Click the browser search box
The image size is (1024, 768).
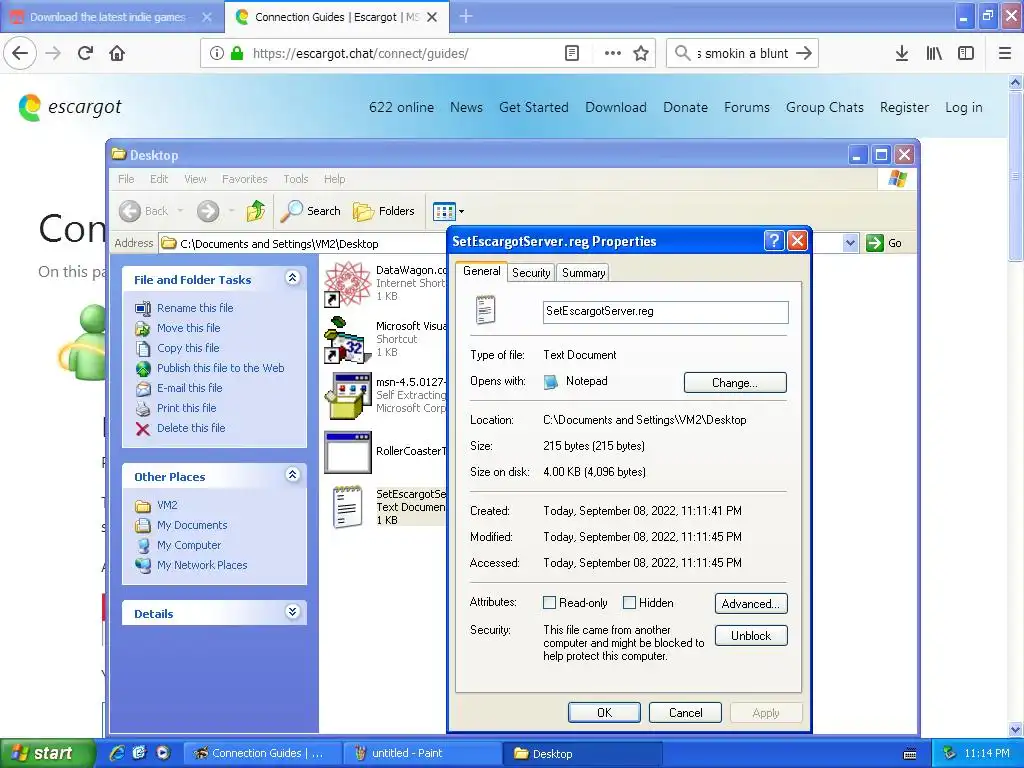742,53
